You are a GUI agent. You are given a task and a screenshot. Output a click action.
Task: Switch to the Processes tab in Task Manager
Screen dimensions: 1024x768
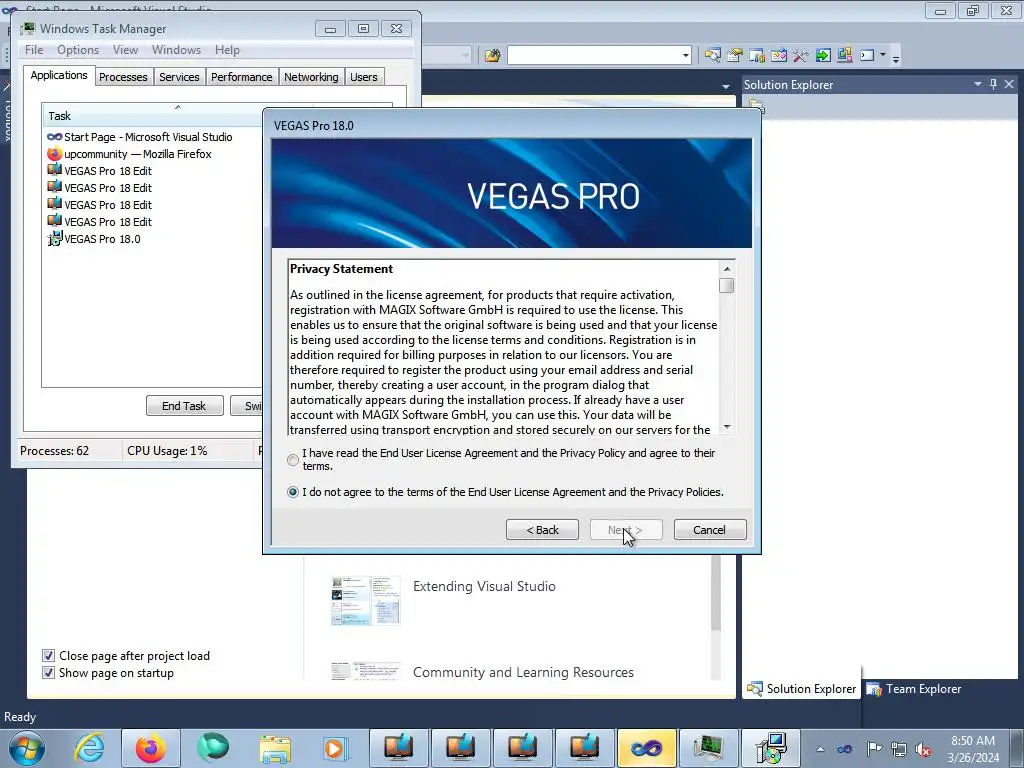(x=123, y=77)
